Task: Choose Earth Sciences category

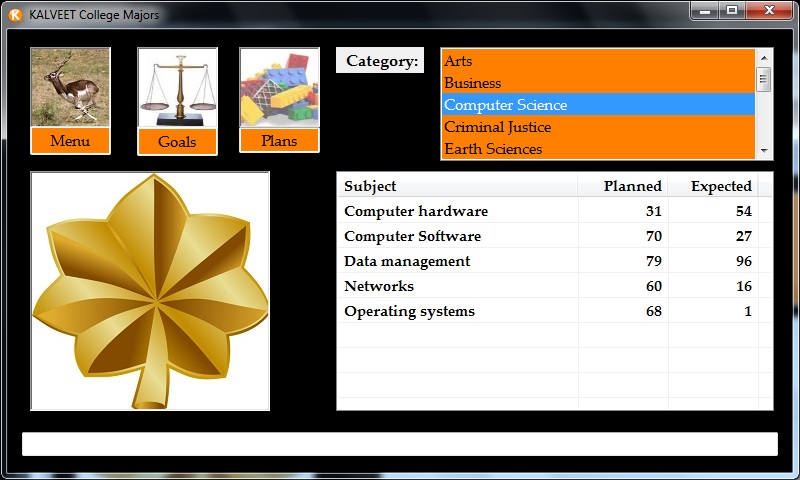Action: click(x=598, y=149)
